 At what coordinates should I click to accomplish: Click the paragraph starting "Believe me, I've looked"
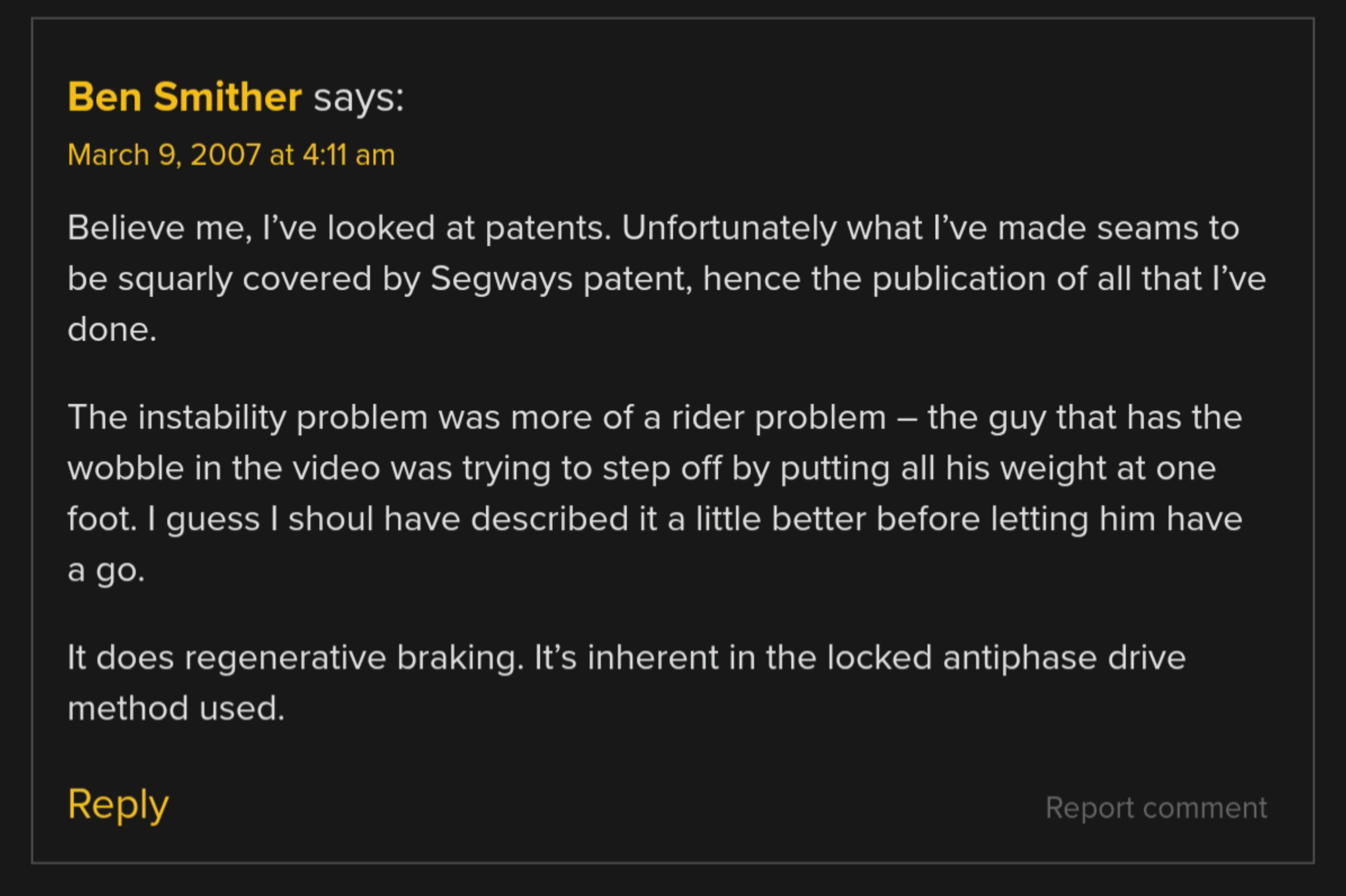(667, 278)
